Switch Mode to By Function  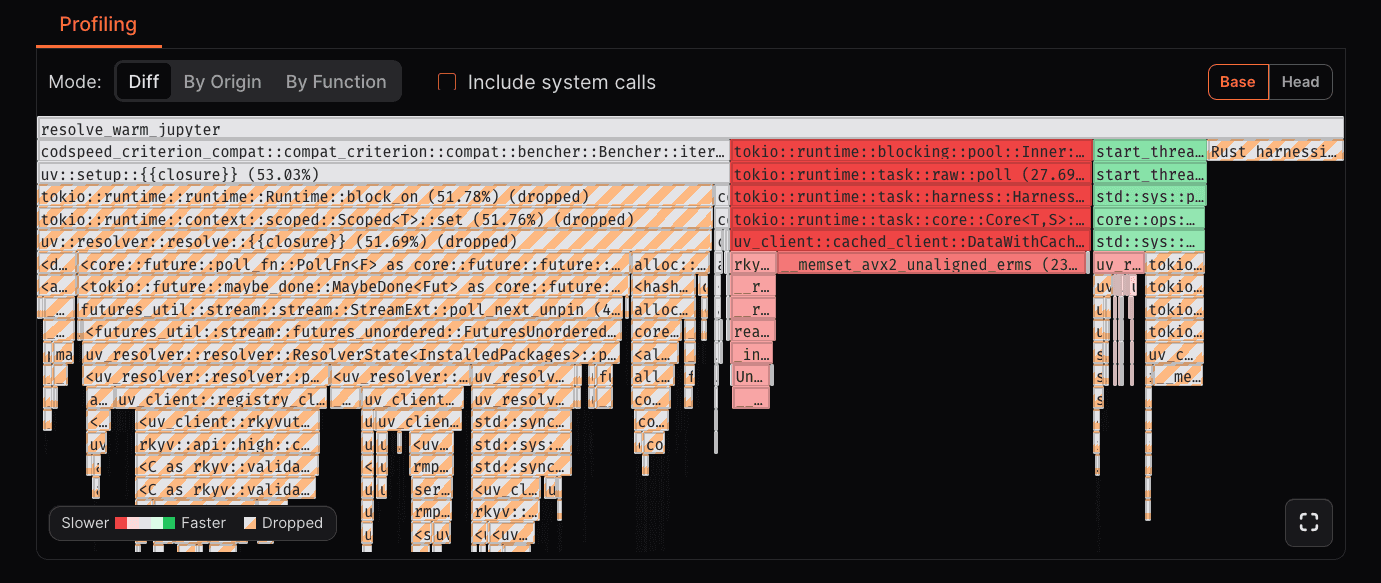click(x=336, y=82)
